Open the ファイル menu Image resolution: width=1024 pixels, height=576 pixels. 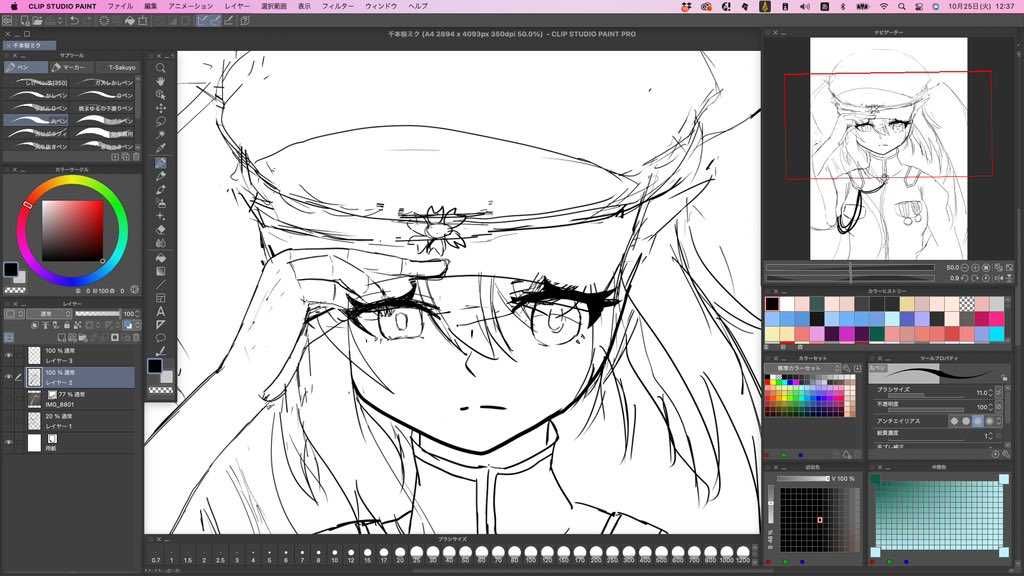pos(120,6)
